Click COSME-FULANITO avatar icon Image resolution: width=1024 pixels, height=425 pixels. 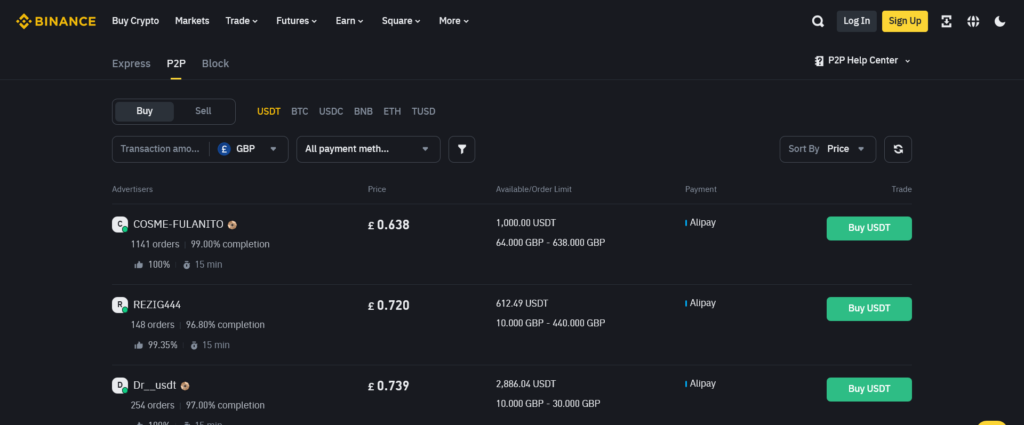pyautogui.click(x=120, y=225)
